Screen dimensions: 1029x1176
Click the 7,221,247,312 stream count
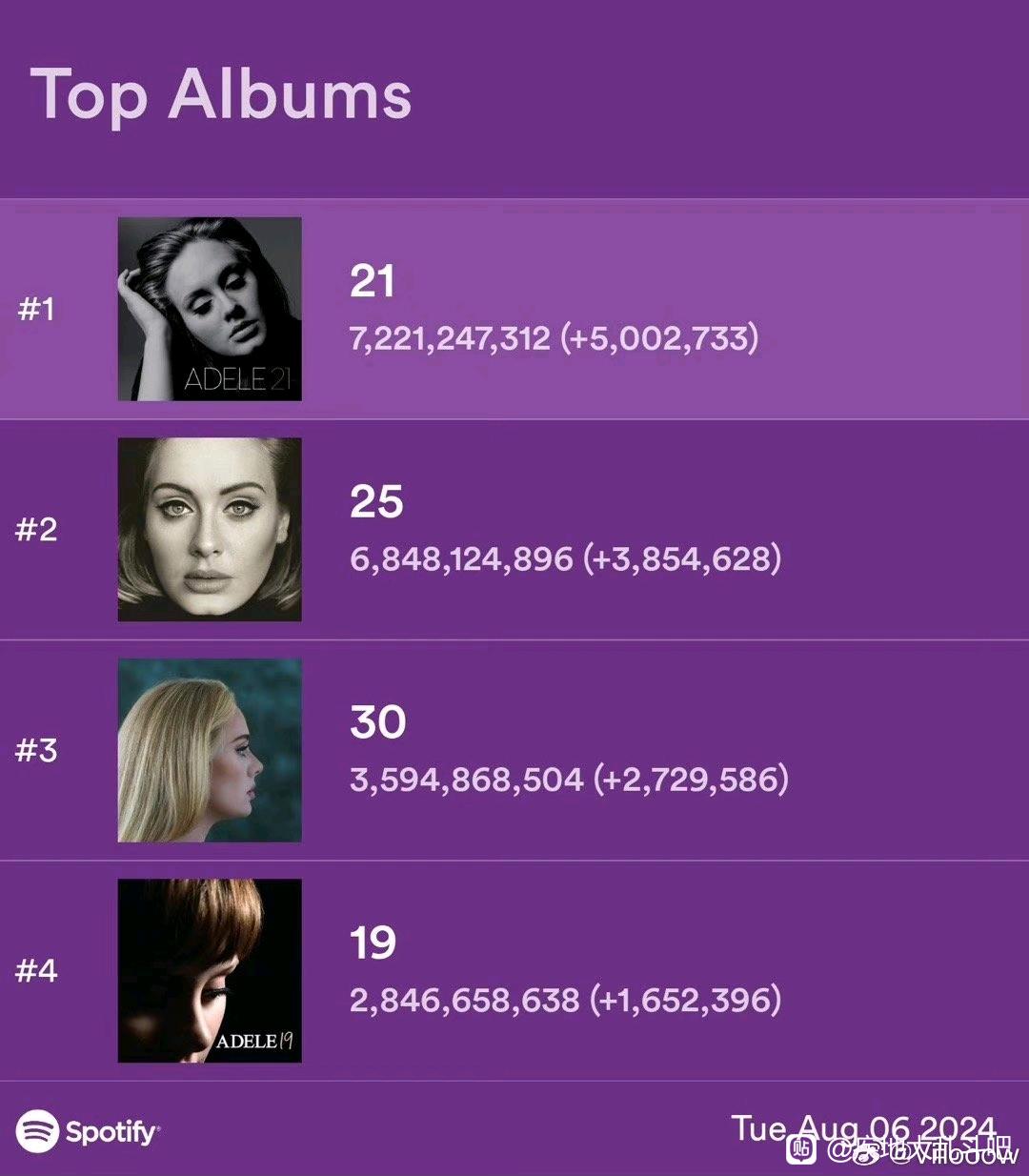point(450,338)
